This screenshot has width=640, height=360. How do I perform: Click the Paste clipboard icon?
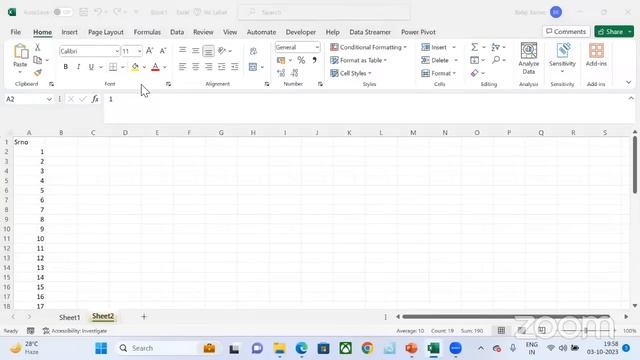click(20, 52)
